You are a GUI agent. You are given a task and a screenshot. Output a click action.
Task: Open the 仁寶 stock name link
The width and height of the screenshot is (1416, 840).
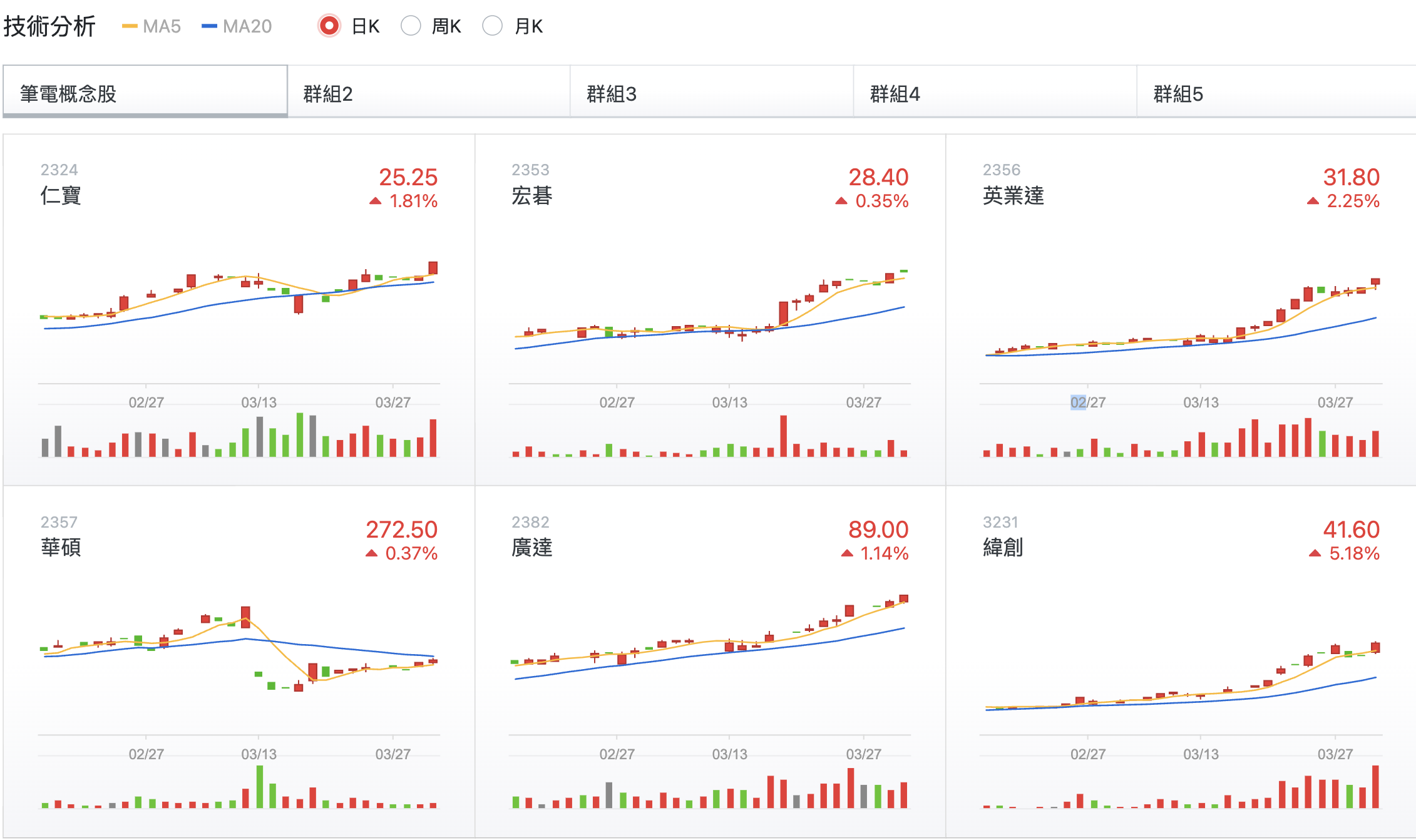point(61,195)
